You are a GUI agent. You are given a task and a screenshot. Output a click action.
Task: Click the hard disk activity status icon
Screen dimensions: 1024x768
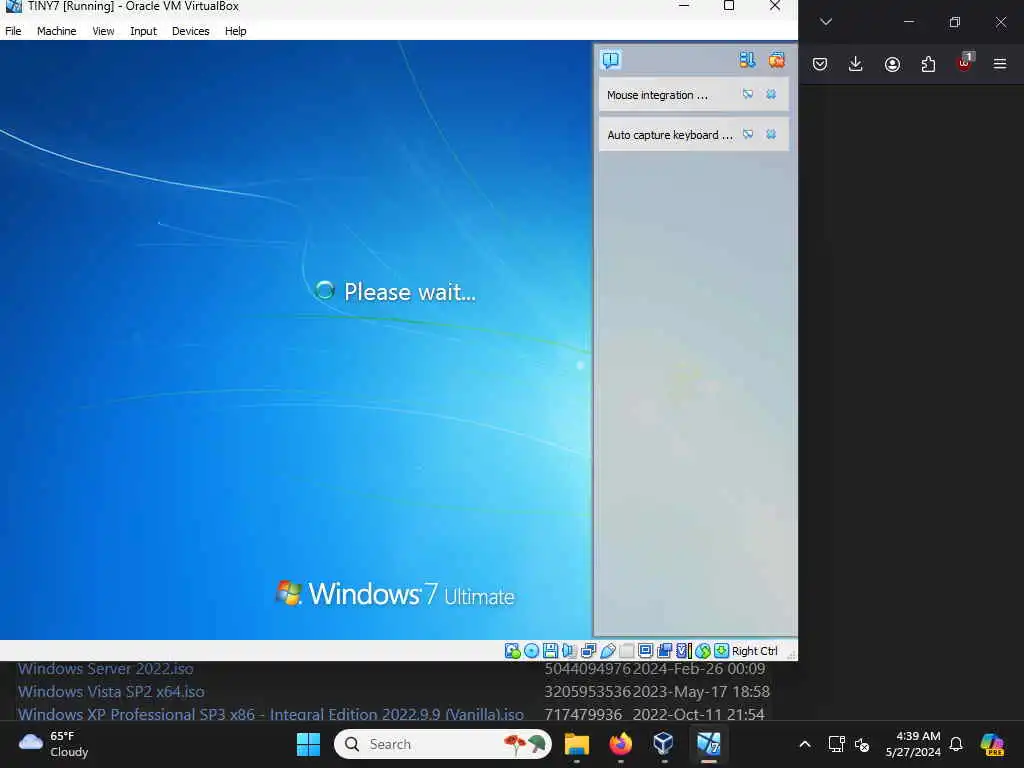[x=513, y=650]
